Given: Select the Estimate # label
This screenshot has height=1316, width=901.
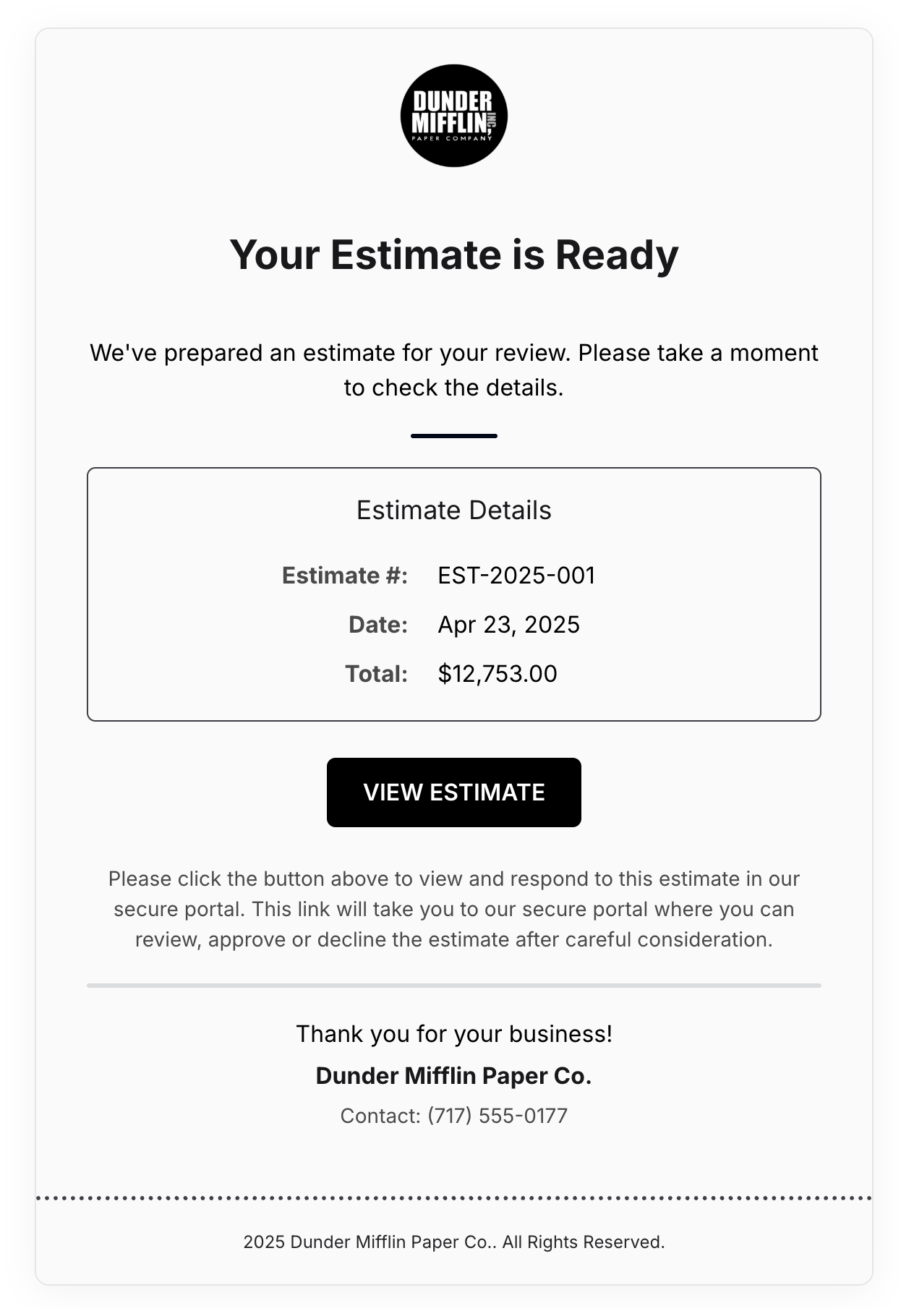Looking at the screenshot, I should click(x=345, y=576).
